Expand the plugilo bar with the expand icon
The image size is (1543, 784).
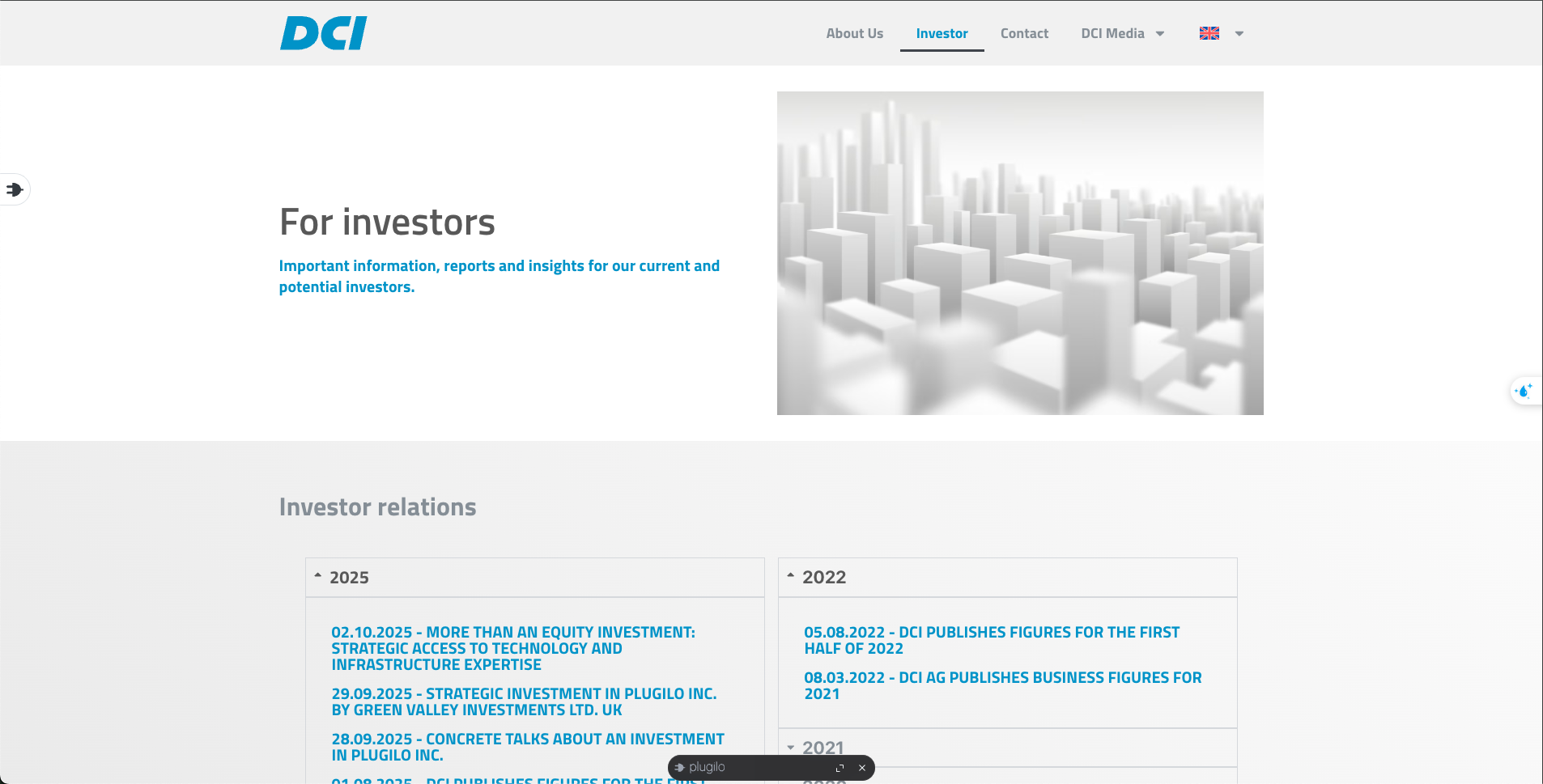pos(840,768)
